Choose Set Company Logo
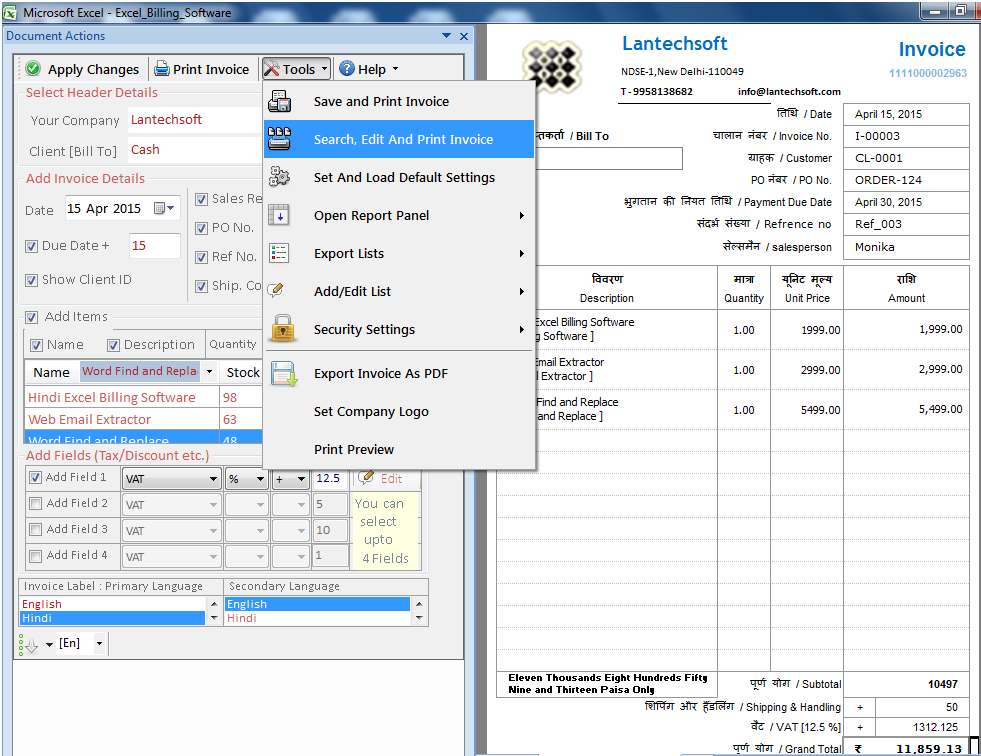Viewport: 981px width, 756px height. click(399, 411)
